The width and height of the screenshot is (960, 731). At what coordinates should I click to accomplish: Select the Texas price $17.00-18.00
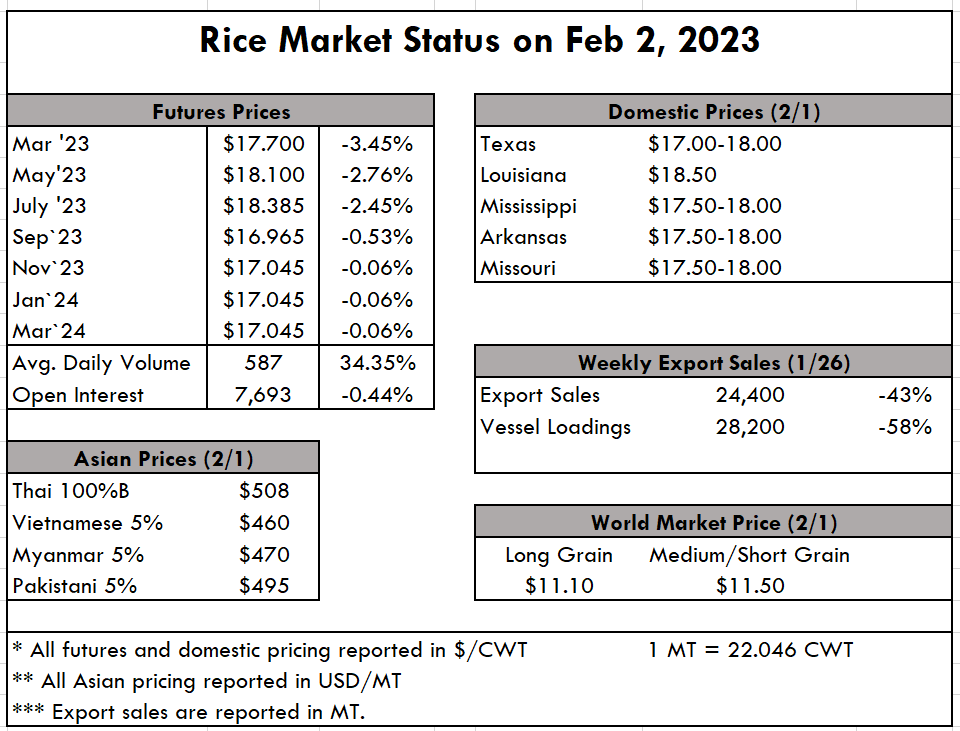point(714,144)
